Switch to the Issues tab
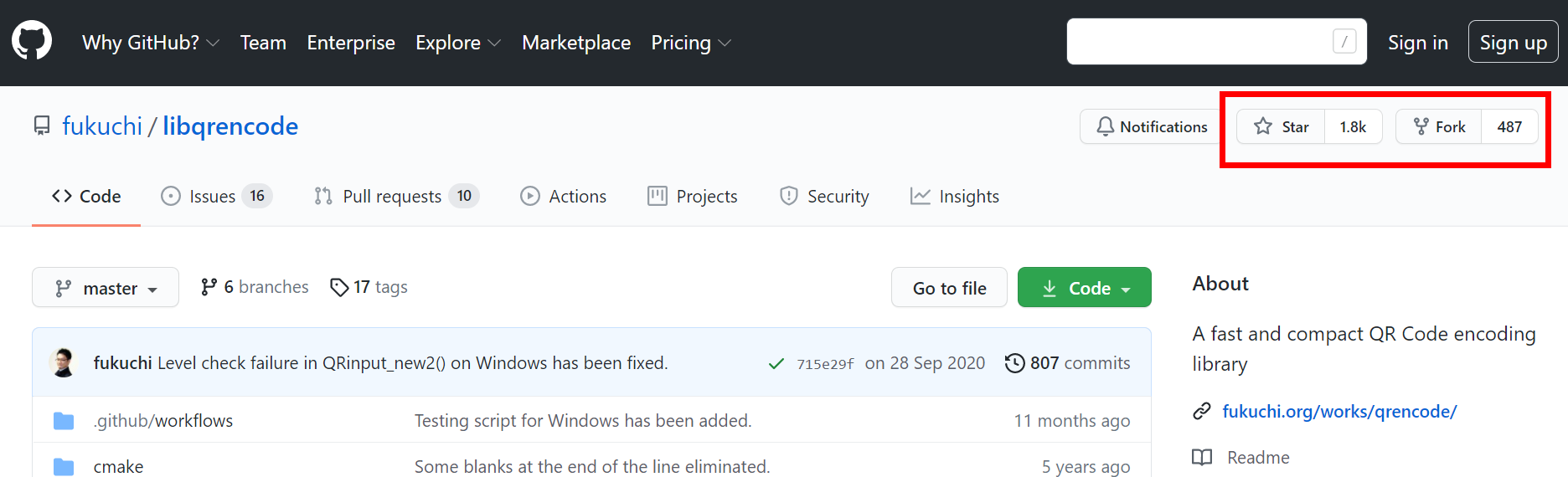 tap(213, 196)
